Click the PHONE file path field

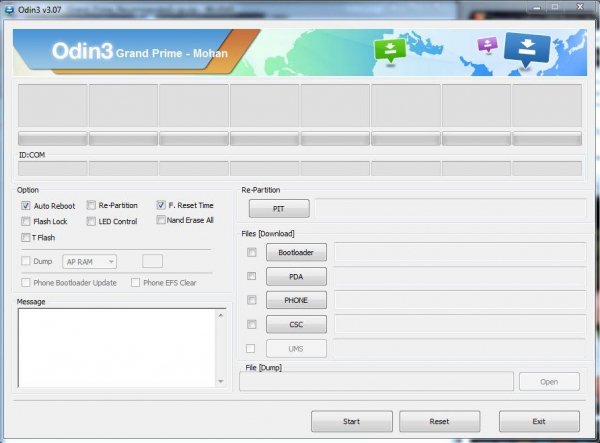[x=460, y=300]
